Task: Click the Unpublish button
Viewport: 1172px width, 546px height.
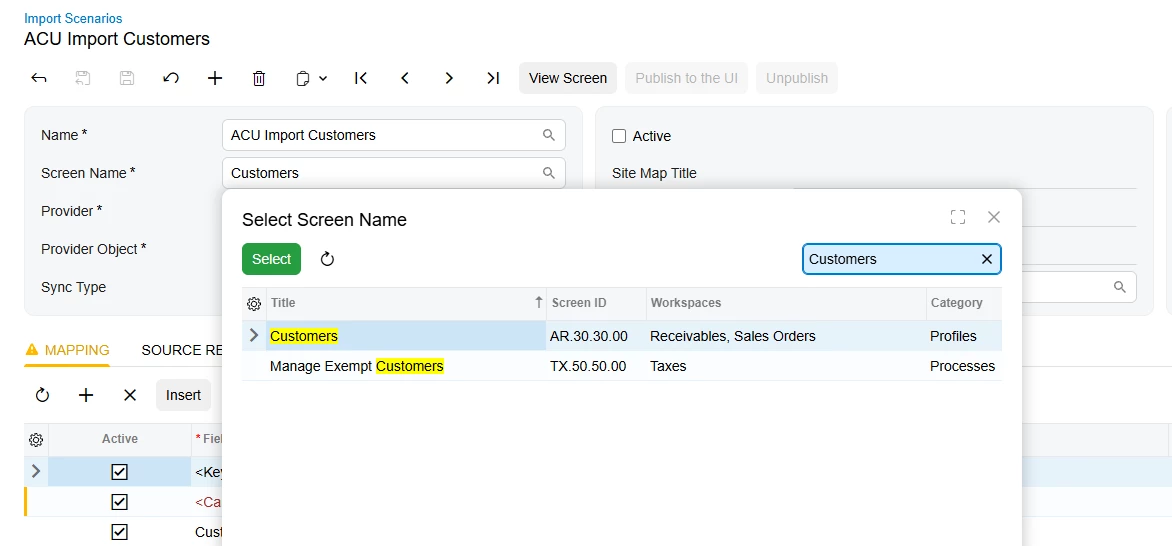Action: pos(797,78)
